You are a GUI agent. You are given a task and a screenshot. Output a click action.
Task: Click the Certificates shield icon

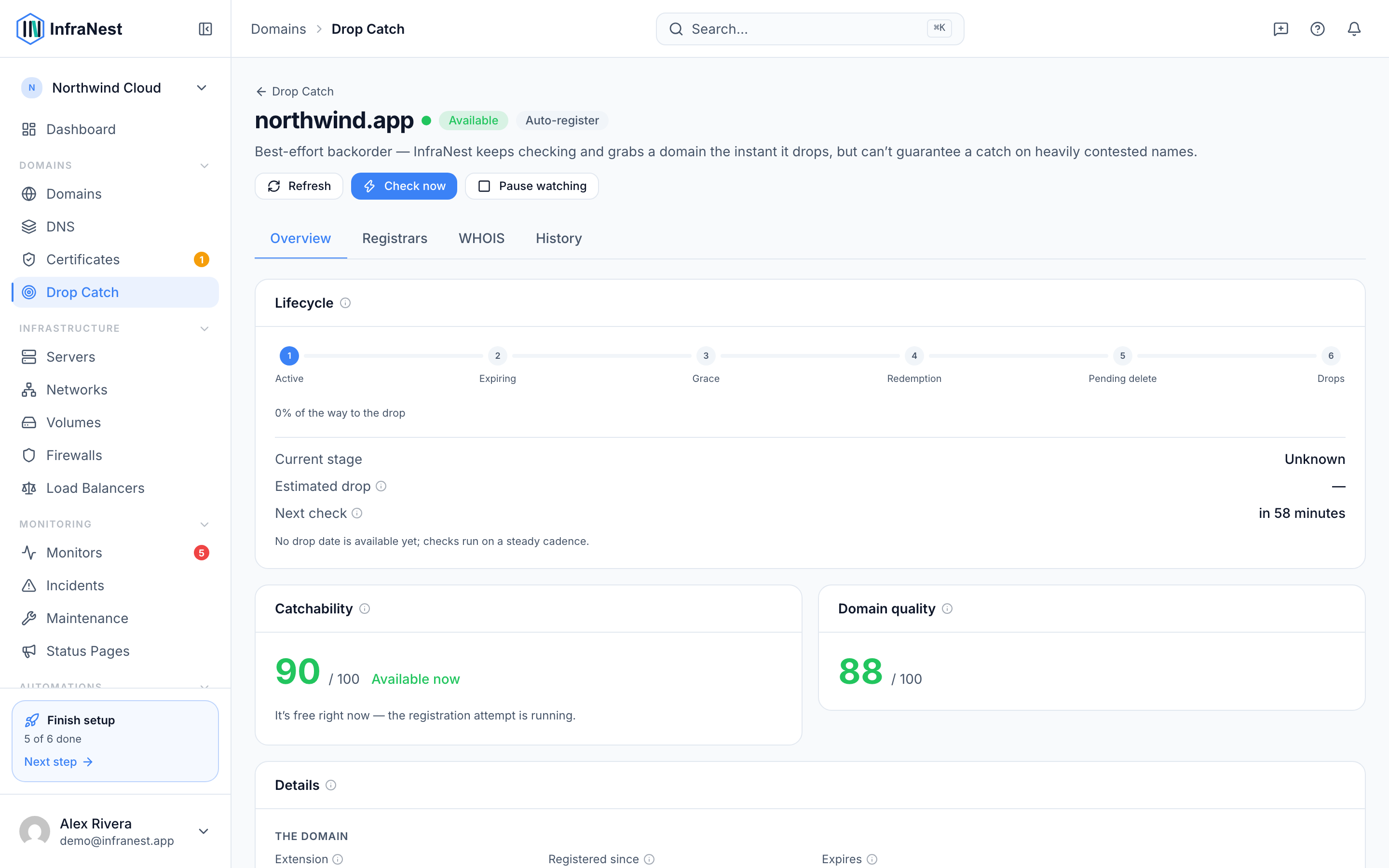coord(29,259)
